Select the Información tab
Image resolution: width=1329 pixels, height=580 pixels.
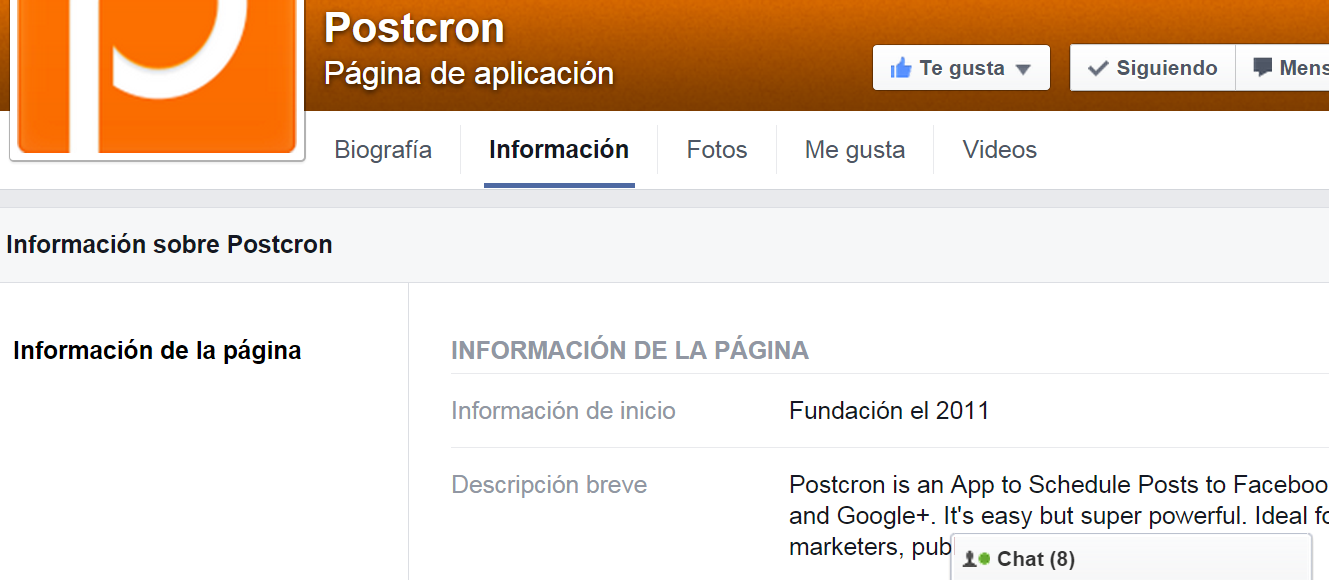click(558, 150)
